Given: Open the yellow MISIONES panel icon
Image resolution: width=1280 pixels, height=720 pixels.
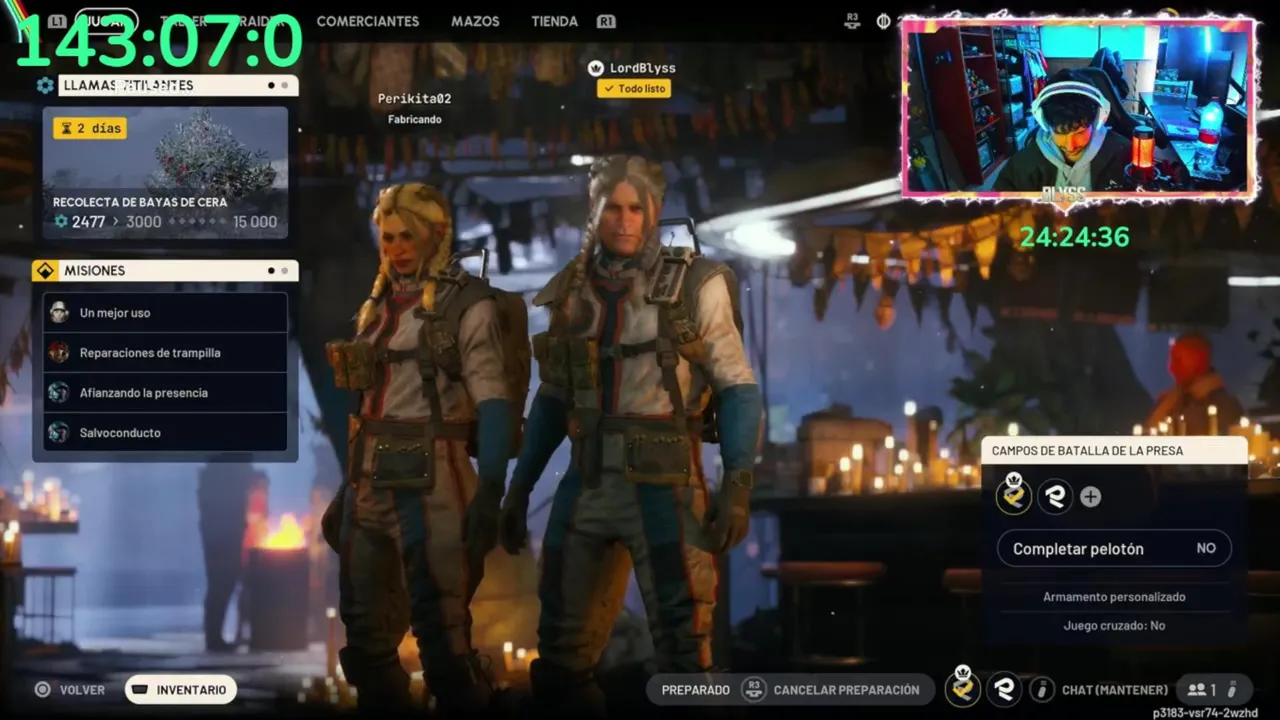Looking at the screenshot, I should [x=45, y=271].
